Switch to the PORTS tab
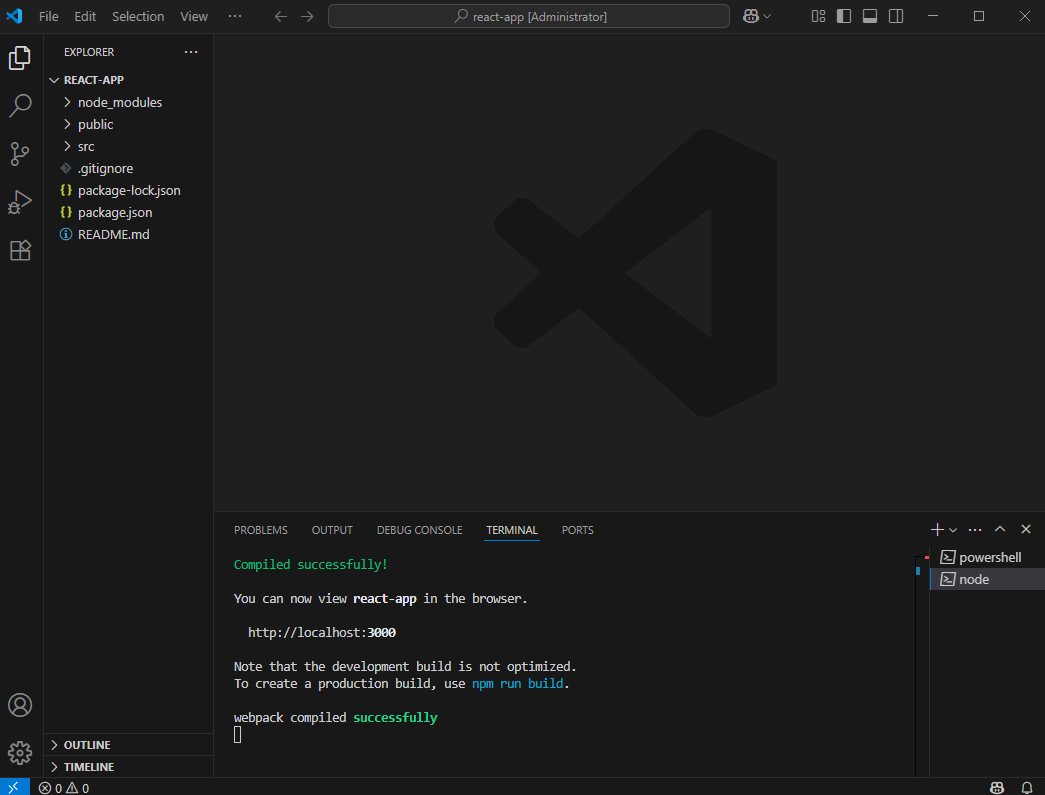This screenshot has width=1045, height=795. pyautogui.click(x=577, y=530)
